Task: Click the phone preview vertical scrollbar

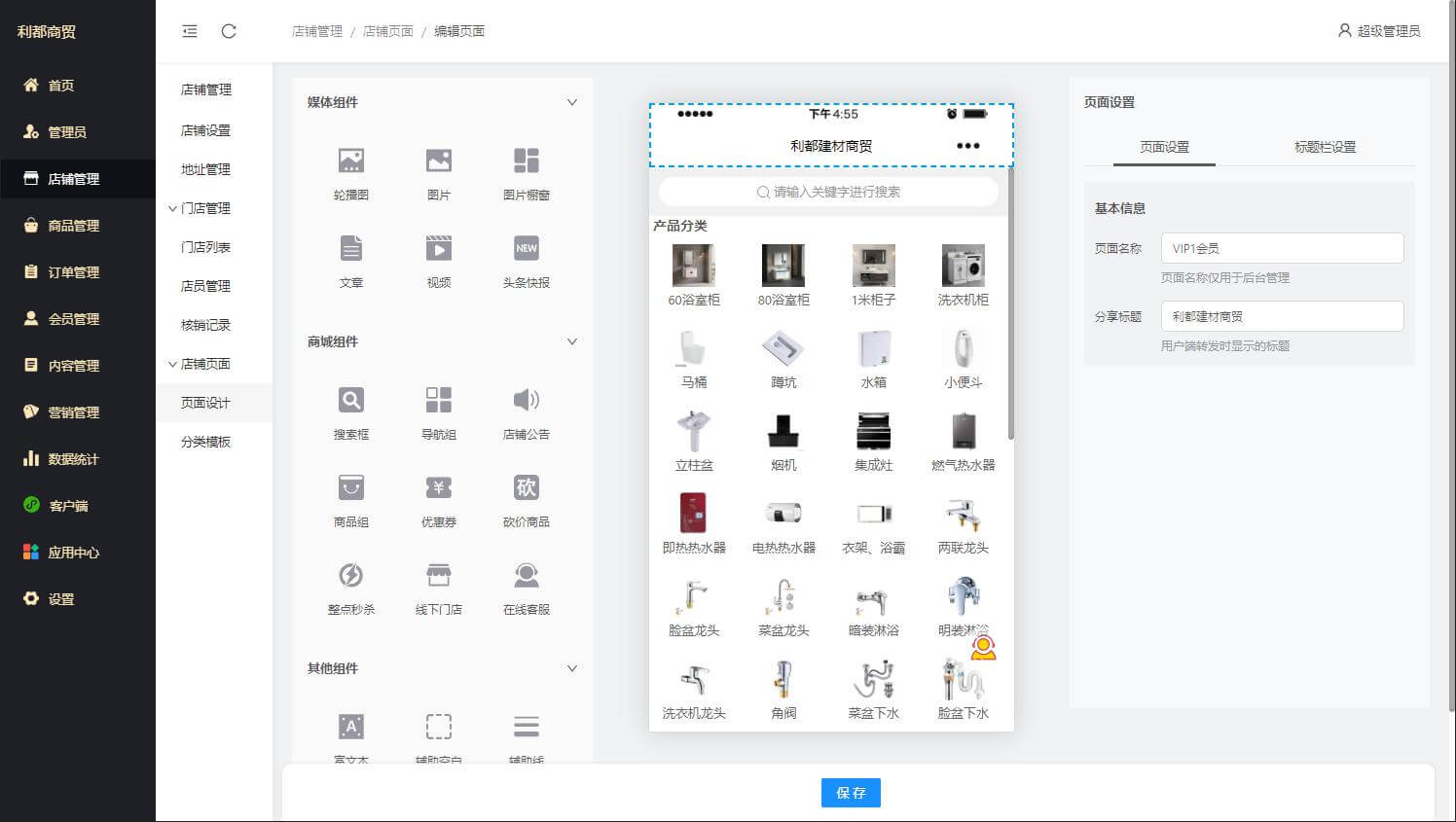Action: [x=1011, y=304]
